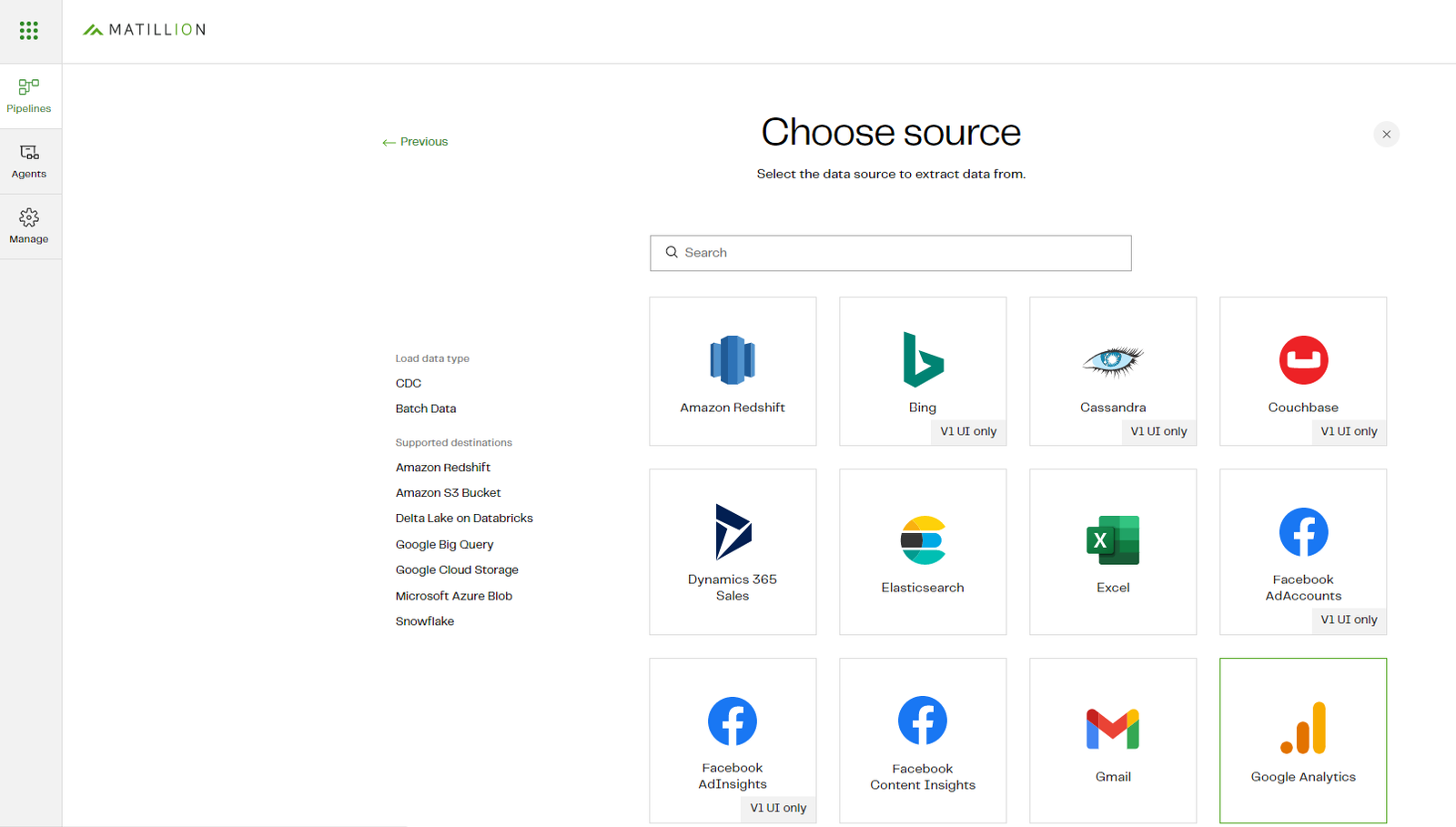Image resolution: width=1456 pixels, height=827 pixels.
Task: Click the V1 UI only badge on Bing
Action: pyautogui.click(x=968, y=431)
